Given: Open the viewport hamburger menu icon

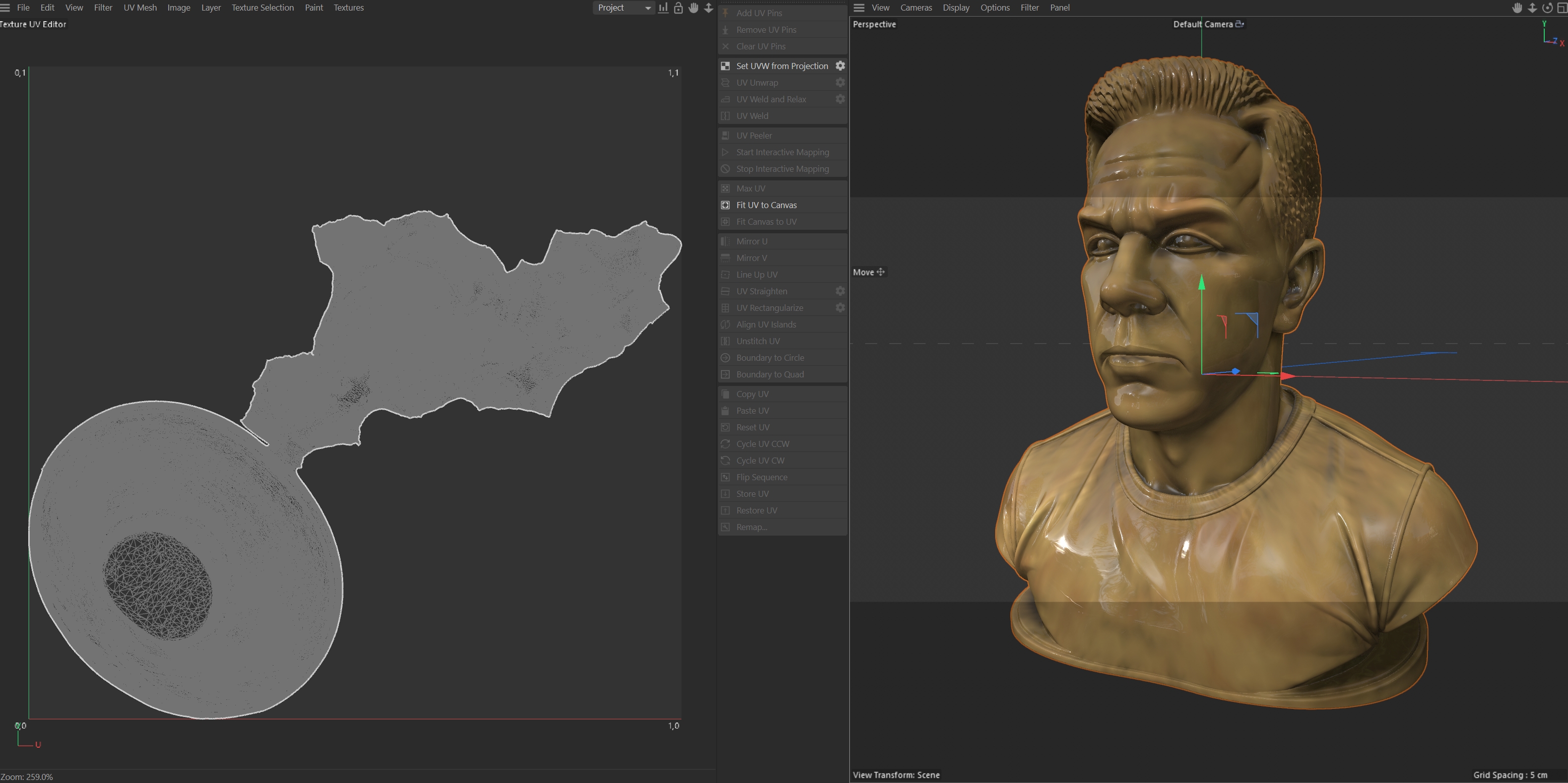Looking at the screenshot, I should coord(859,8).
